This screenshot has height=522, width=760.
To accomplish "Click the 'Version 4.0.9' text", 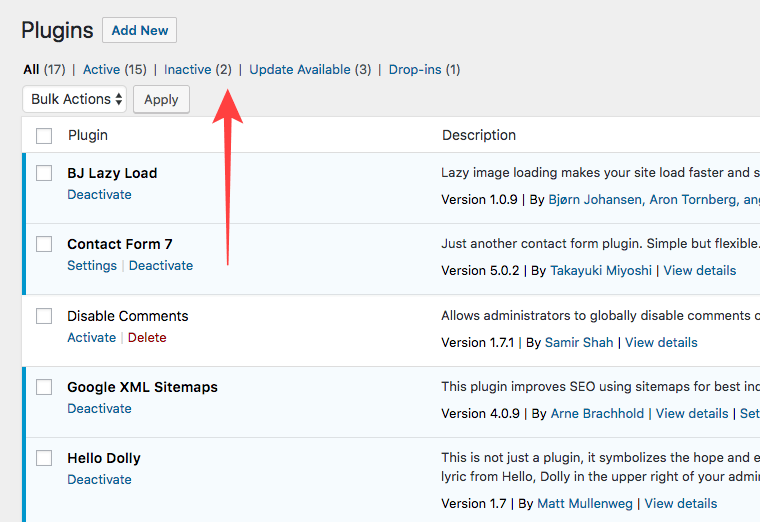I will click(480, 413).
